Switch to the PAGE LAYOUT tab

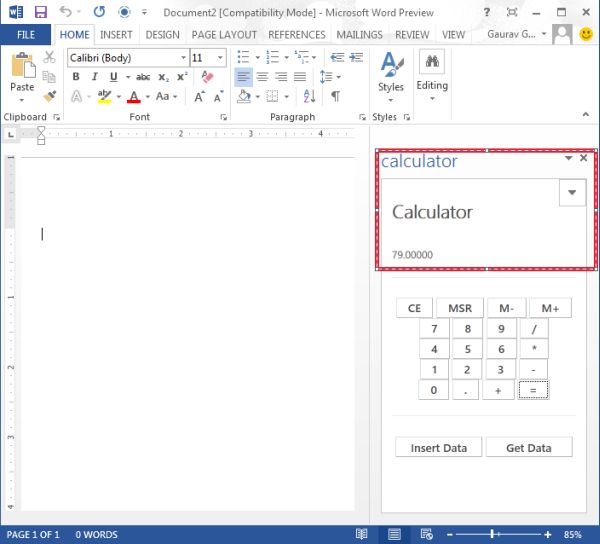(x=224, y=35)
